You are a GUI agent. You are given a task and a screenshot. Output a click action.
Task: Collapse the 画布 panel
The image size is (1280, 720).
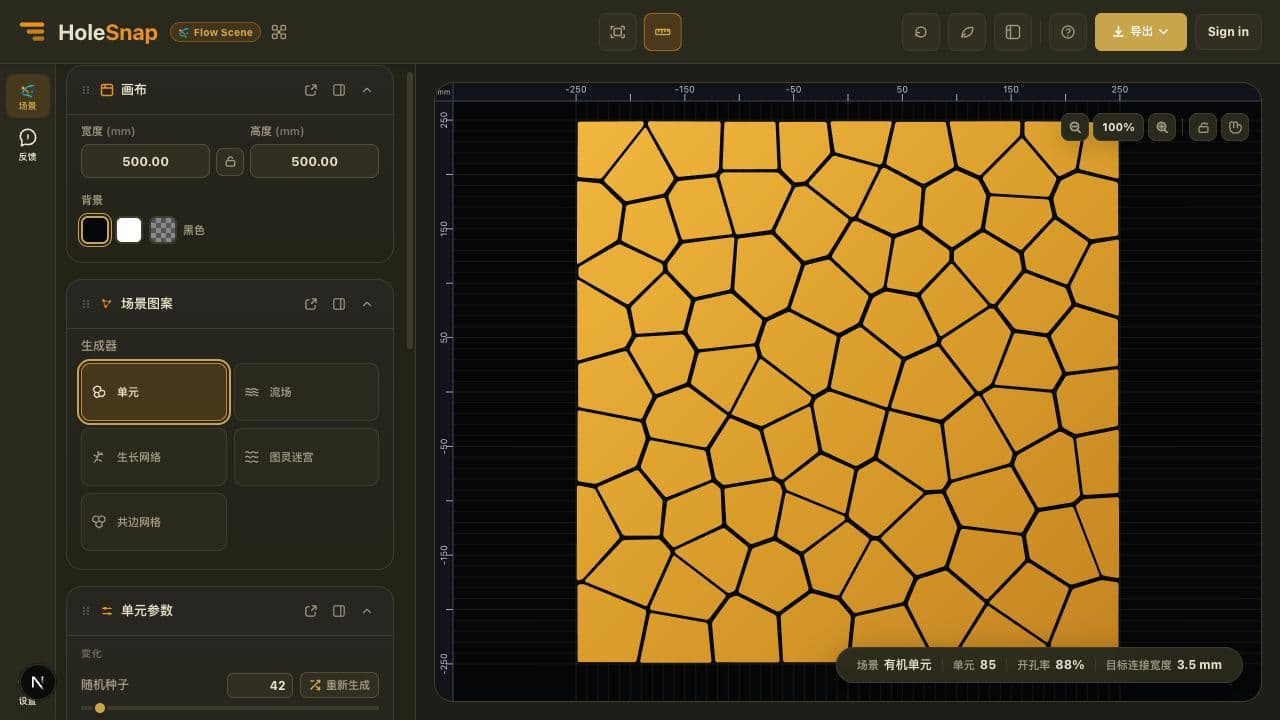pos(367,90)
